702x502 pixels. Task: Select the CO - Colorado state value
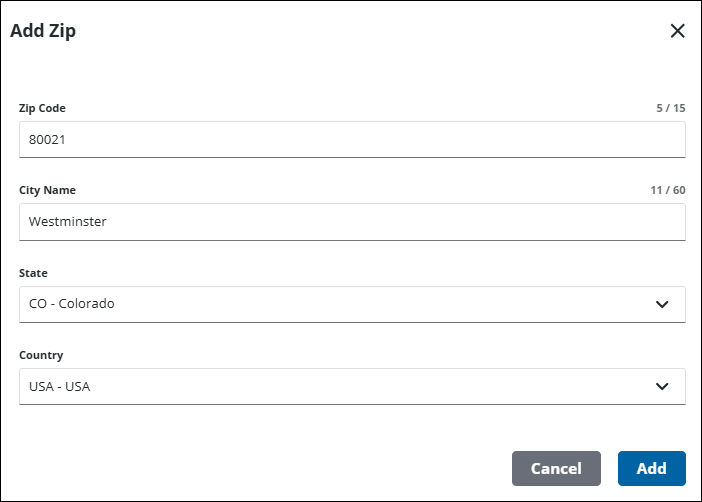(x=72, y=304)
